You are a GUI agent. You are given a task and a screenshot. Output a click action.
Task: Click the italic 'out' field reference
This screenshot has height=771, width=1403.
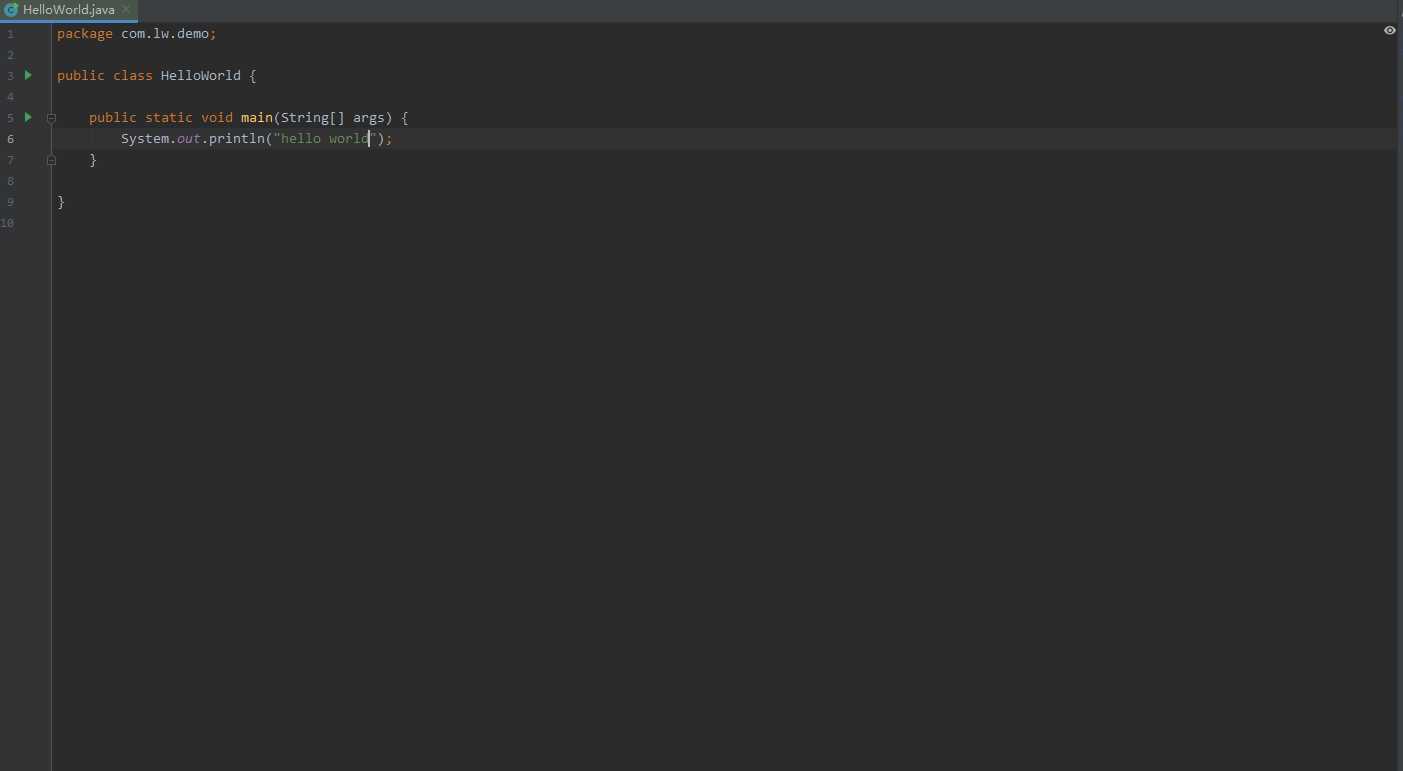[189, 138]
